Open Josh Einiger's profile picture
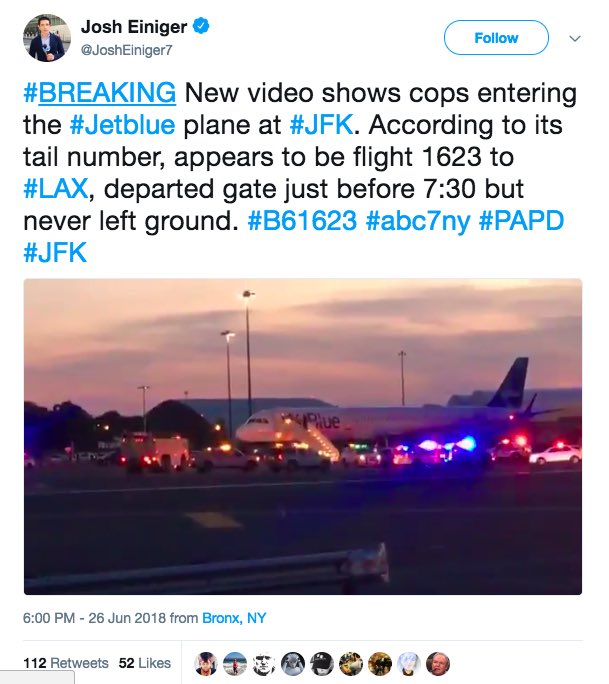This screenshot has width=609, height=684. pyautogui.click(x=47, y=38)
